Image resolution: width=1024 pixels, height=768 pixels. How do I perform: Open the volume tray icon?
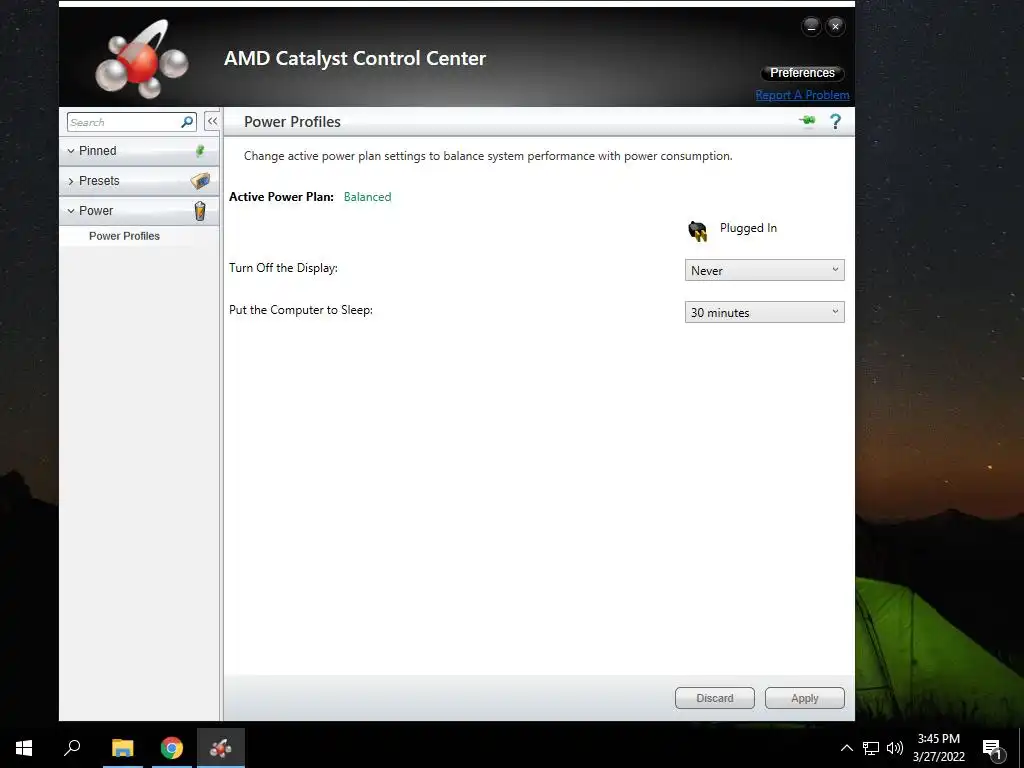click(895, 748)
